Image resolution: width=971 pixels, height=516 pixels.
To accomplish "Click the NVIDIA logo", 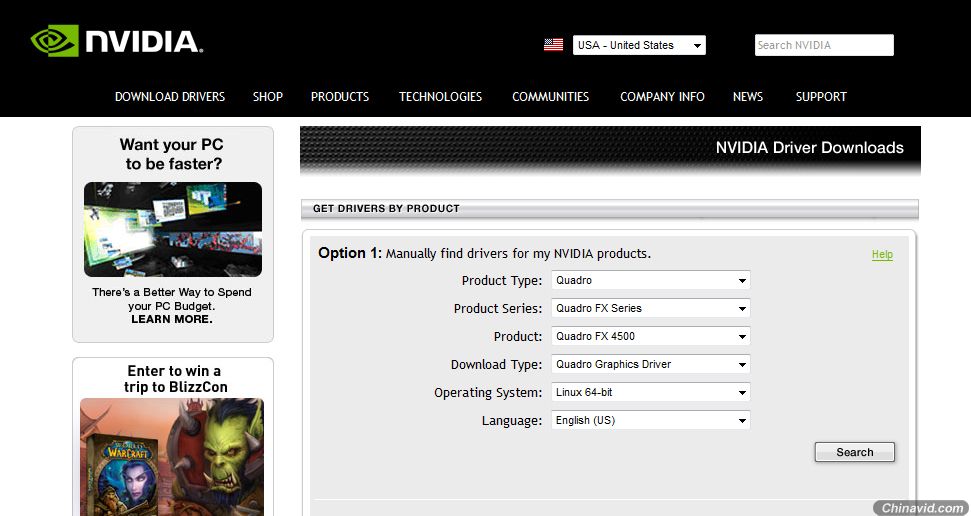I will [x=117, y=41].
